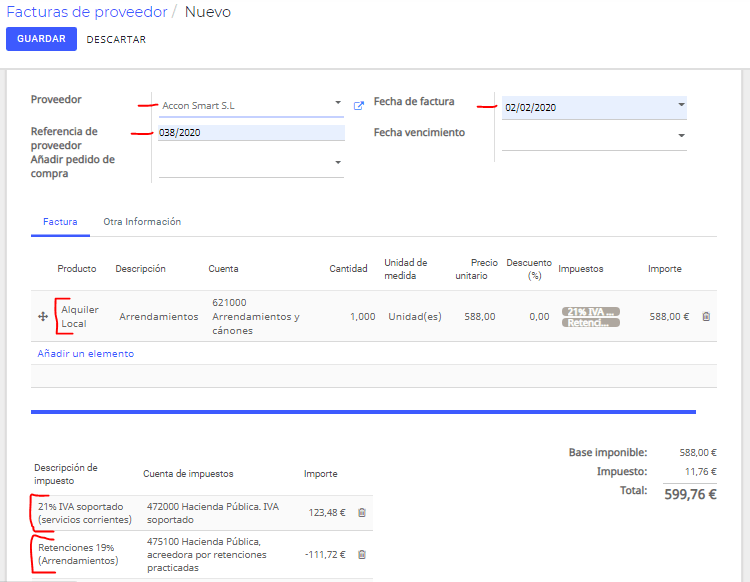Click the Retenci... tax tag
The height and width of the screenshot is (582, 750).
pos(591,323)
